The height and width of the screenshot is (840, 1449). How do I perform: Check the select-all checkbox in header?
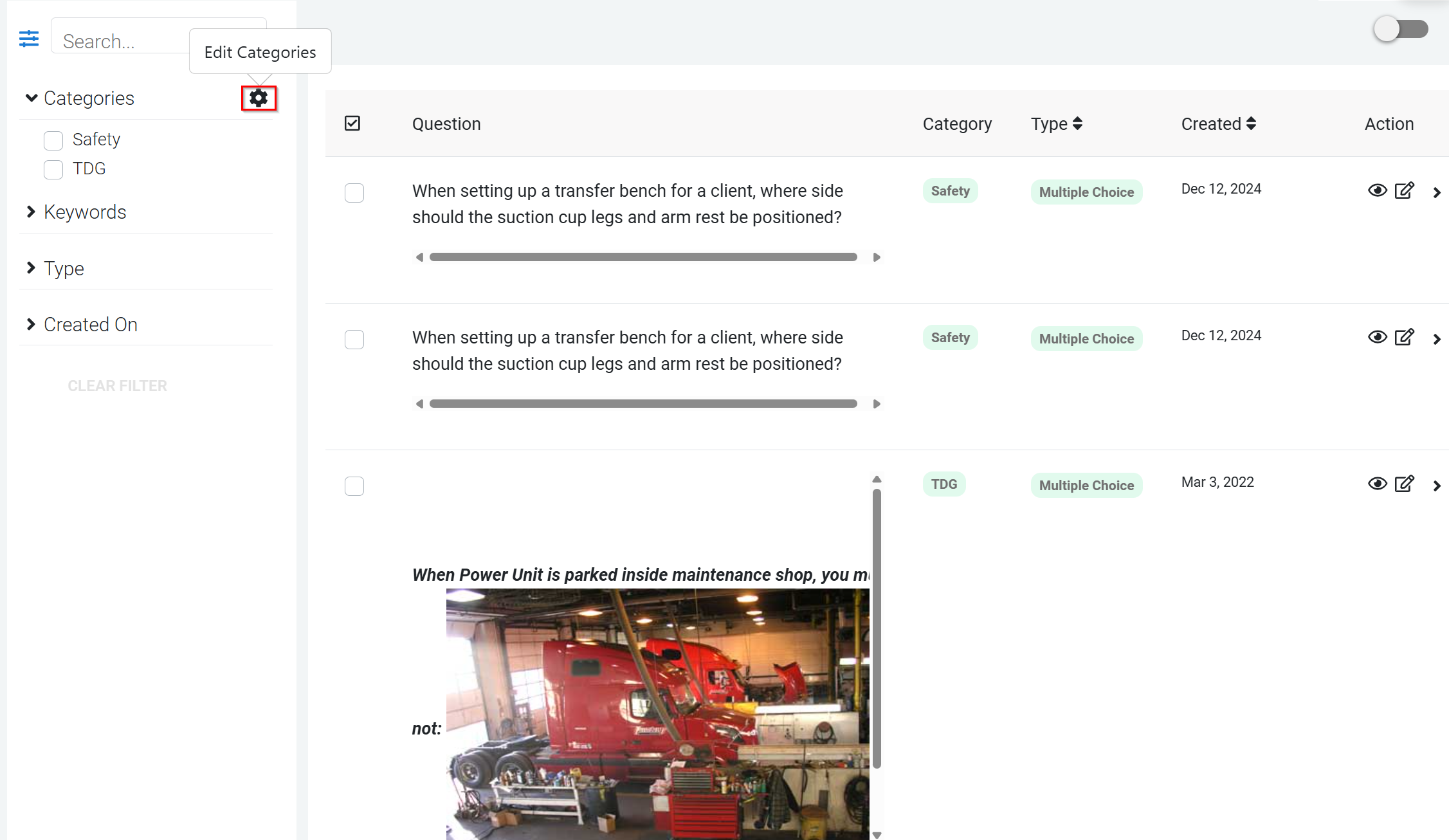tap(352, 123)
